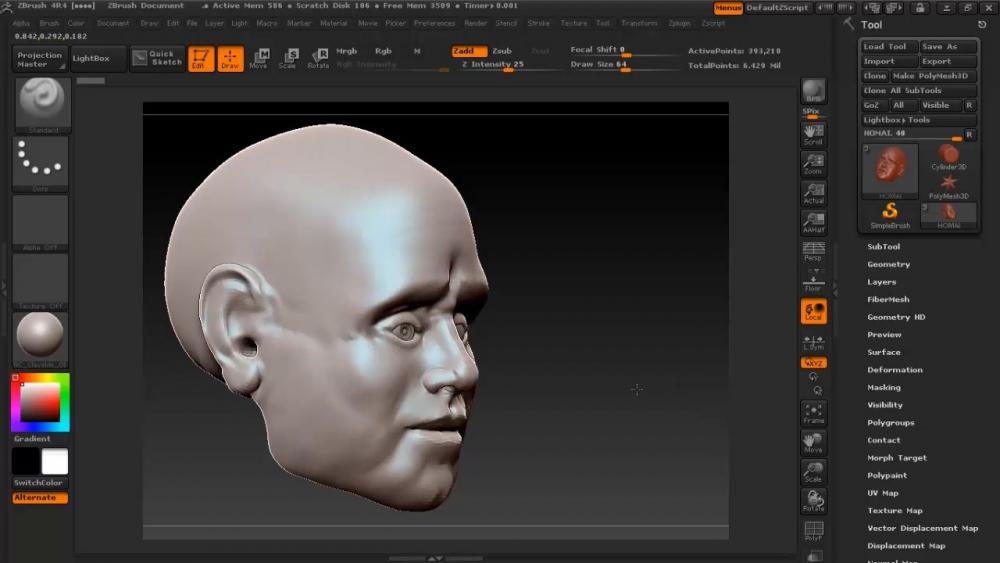Image resolution: width=1000 pixels, height=563 pixels.
Task: Toggle Floor grid display
Action: pos(813,281)
